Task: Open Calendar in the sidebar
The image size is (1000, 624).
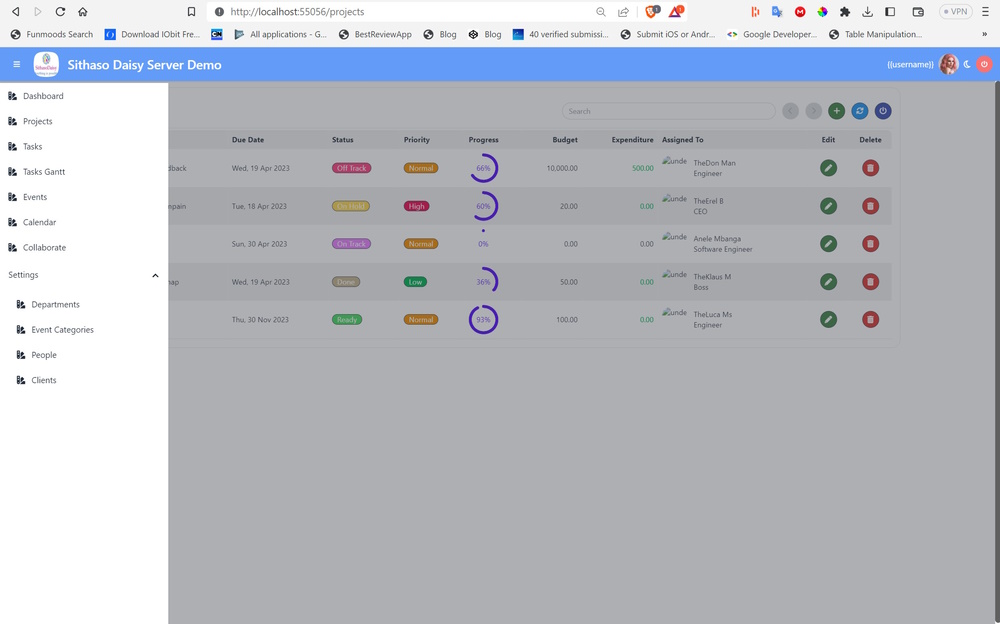Action: click(40, 222)
